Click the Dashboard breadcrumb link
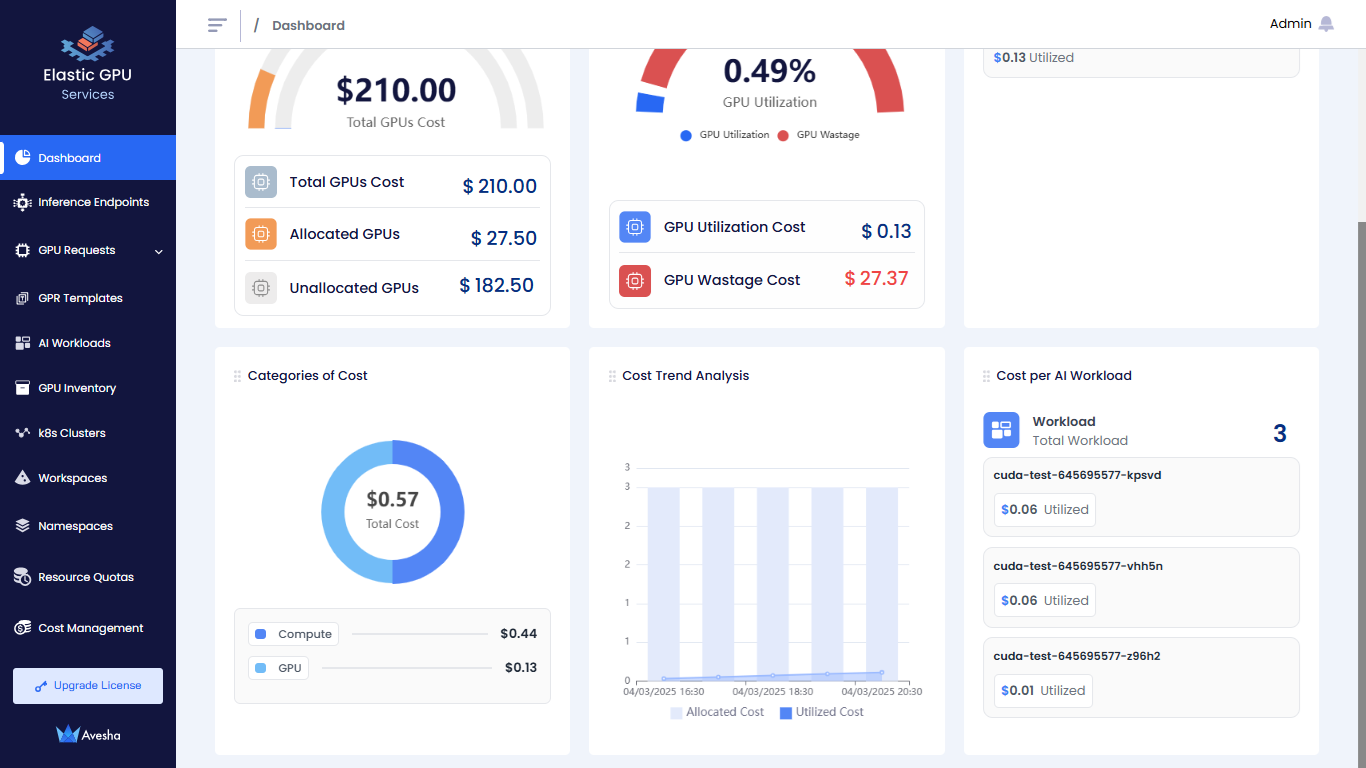1366x768 pixels. point(308,25)
